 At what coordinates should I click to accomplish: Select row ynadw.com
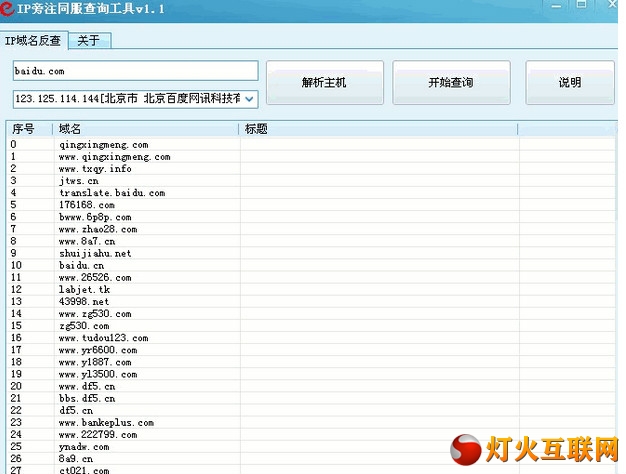311,446
